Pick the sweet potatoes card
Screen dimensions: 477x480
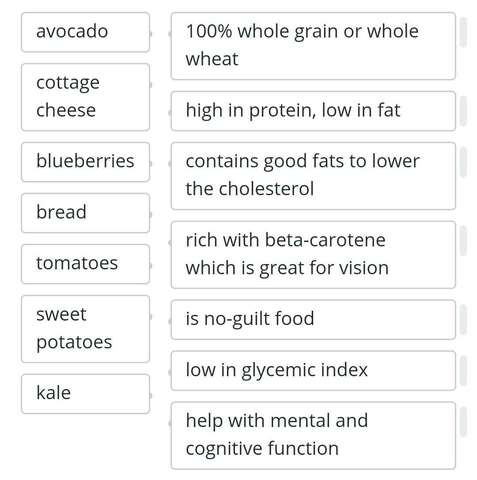(x=85, y=329)
